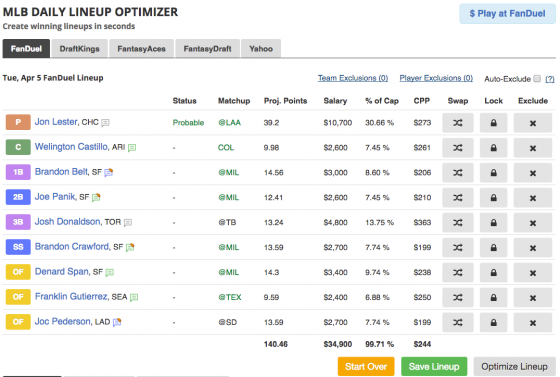Exclude Jon Lester from lineup

tap(532, 123)
